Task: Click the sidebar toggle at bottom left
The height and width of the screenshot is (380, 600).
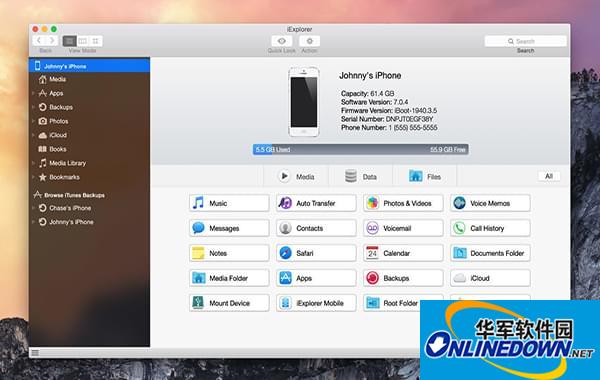Action: [x=35, y=352]
